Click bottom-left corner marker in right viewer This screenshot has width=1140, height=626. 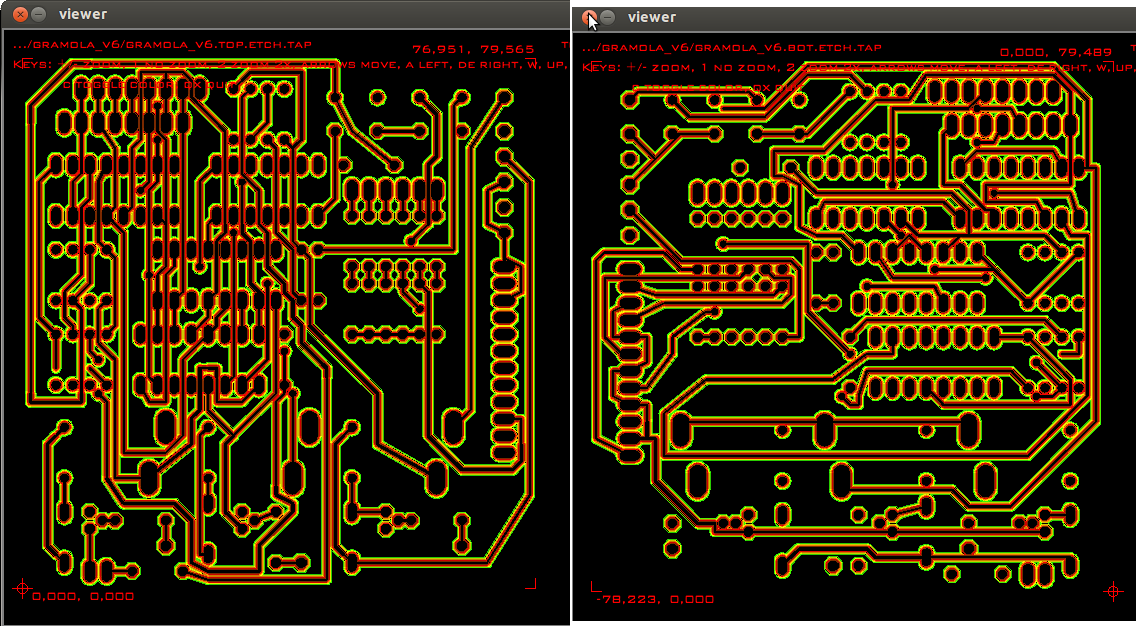click(595, 586)
